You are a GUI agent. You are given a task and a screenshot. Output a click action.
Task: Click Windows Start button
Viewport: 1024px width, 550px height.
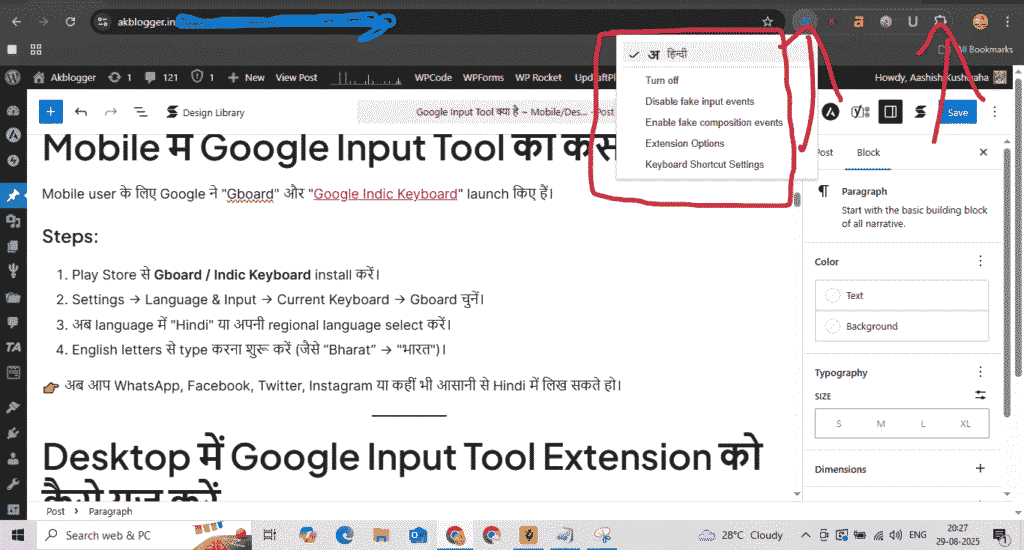[18, 536]
